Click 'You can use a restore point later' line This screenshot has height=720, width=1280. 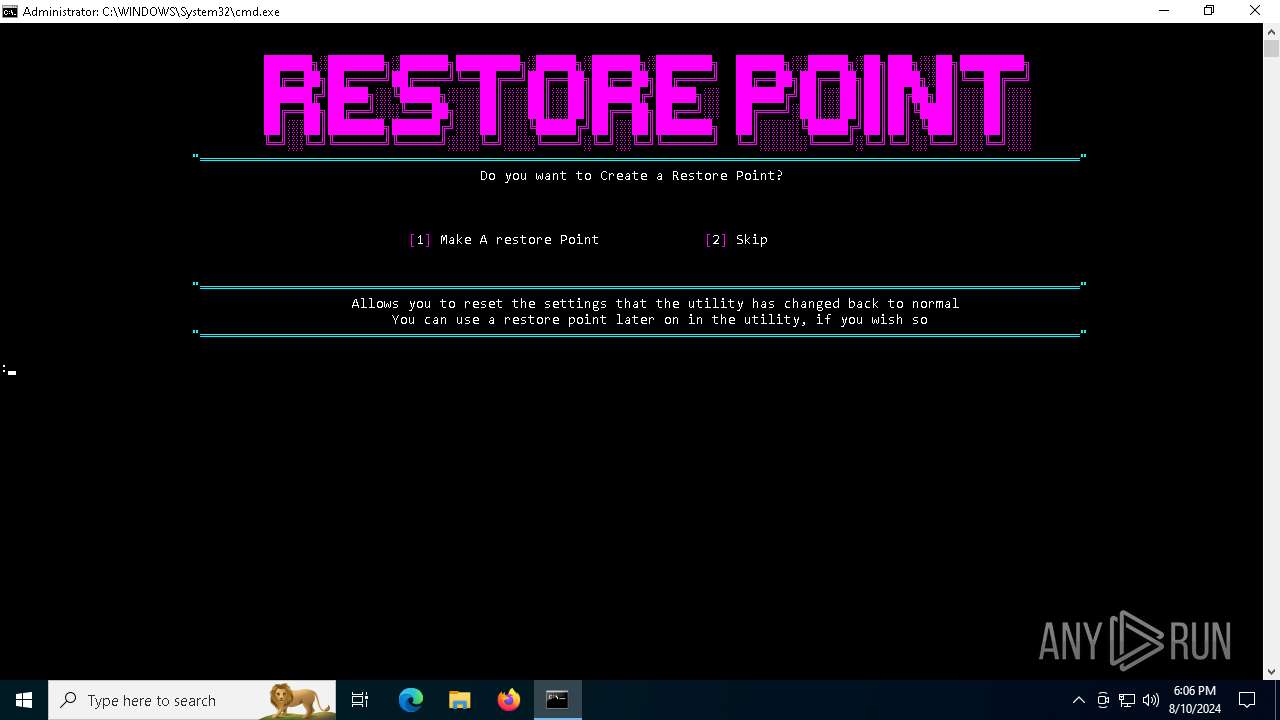[660, 320]
